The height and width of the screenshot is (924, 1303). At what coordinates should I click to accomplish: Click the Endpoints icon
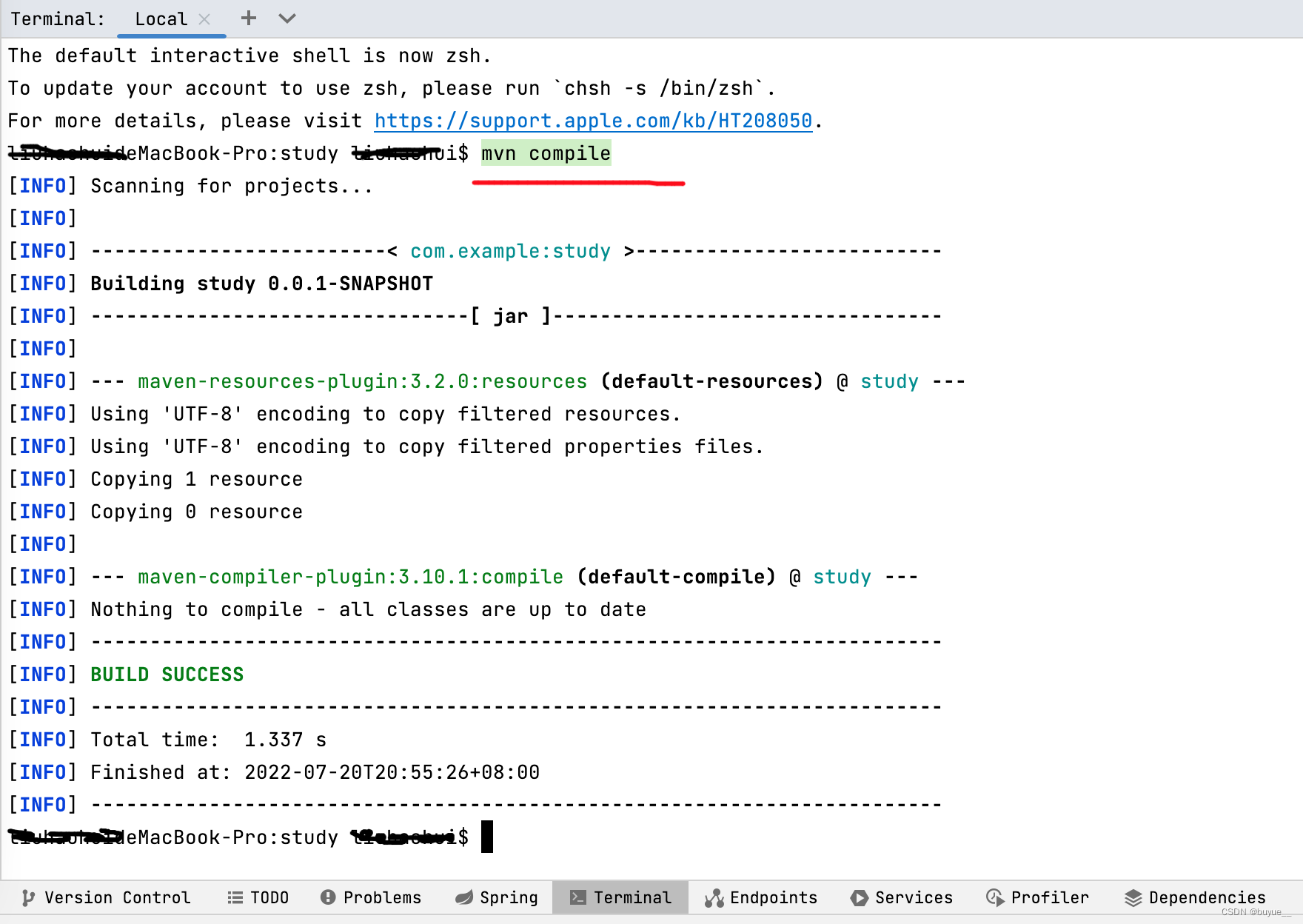coord(714,898)
